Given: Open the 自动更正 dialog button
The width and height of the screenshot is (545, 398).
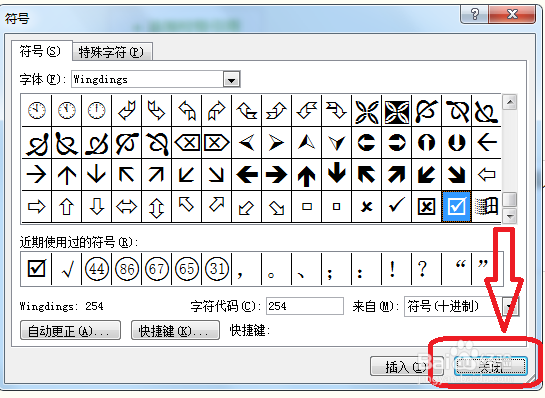Looking at the screenshot, I should pos(70,331).
